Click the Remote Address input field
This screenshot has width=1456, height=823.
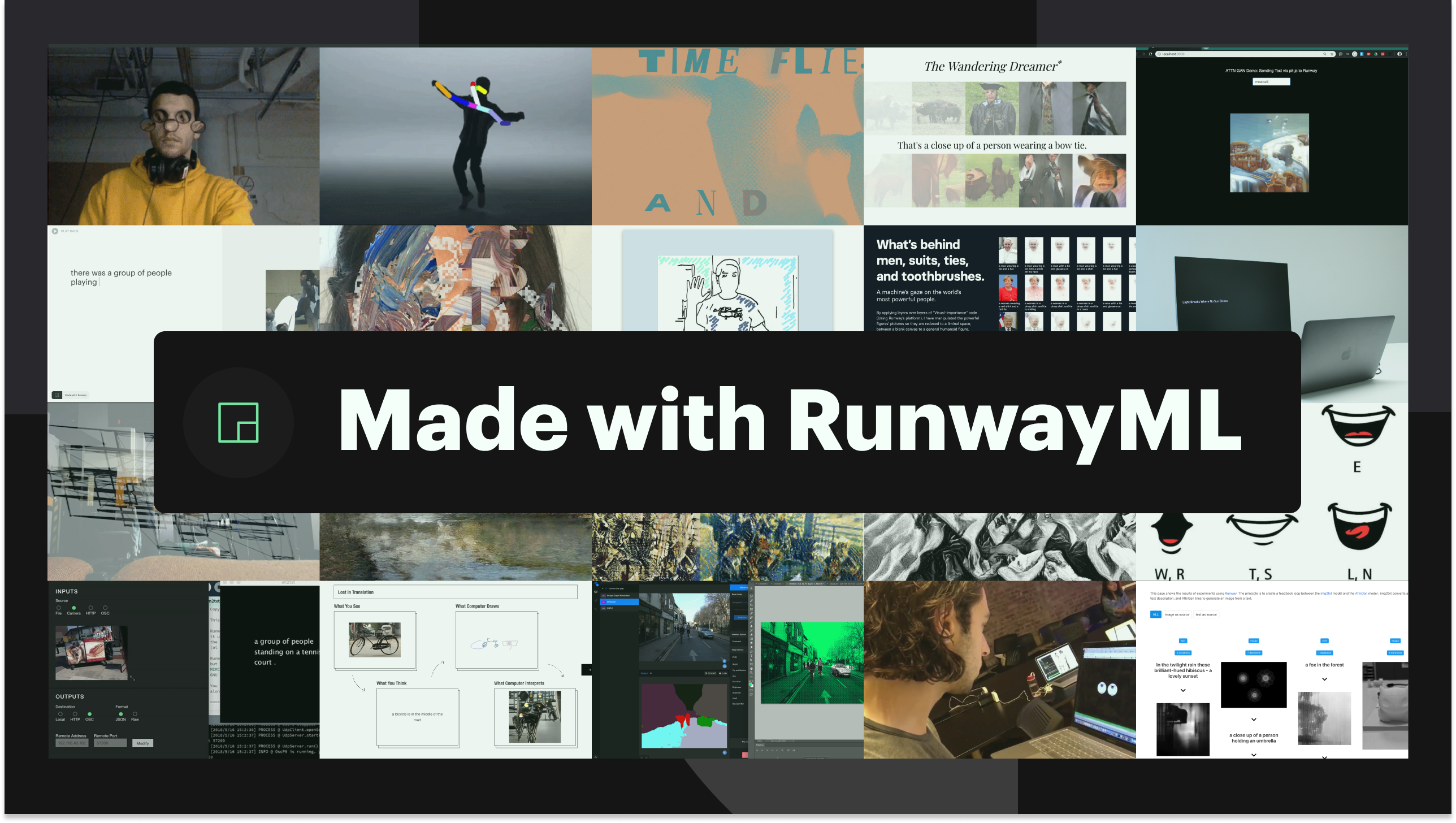click(x=71, y=743)
